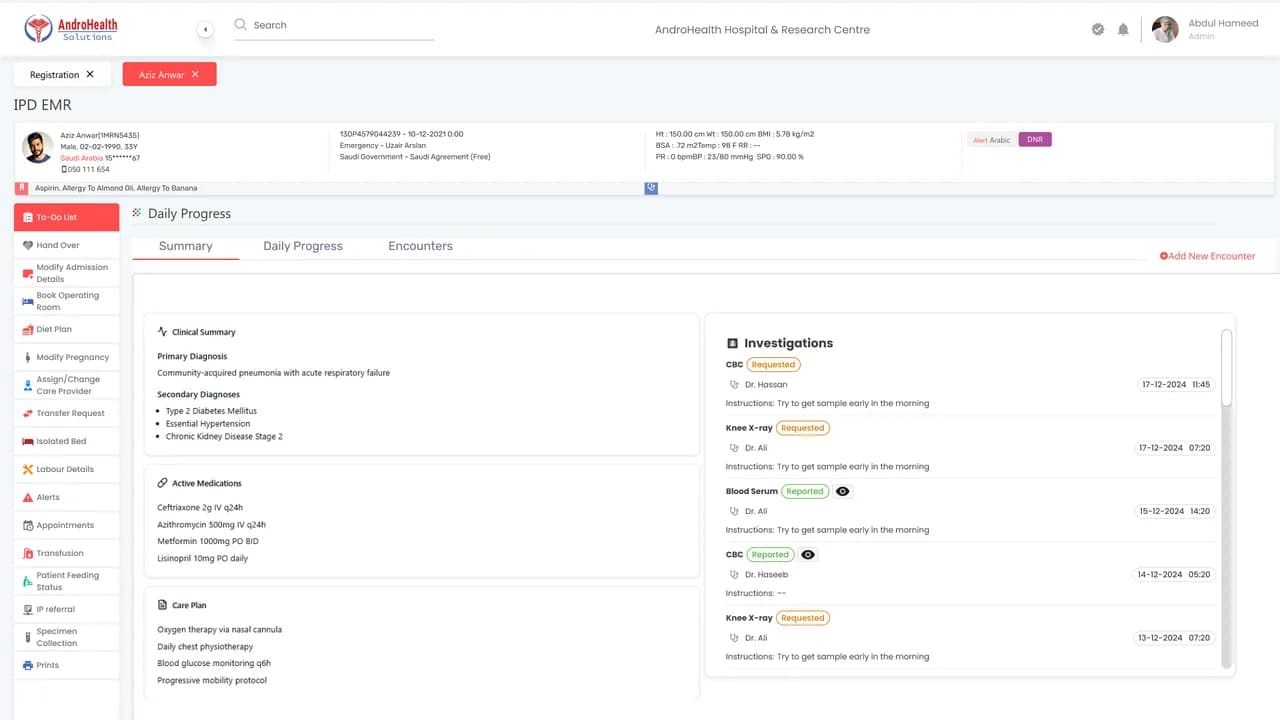
Task: Click the blue icon on the allergy bar
Action: 651,188
